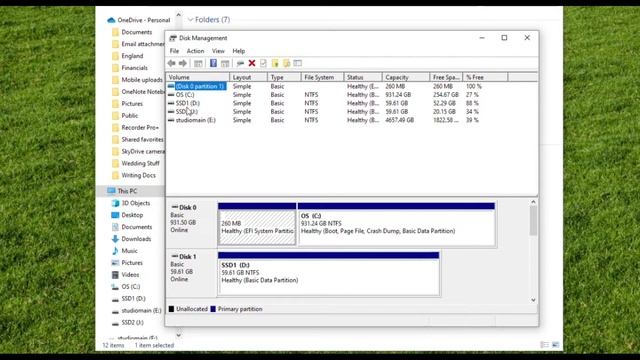Sort by the % Free column header
This screenshot has width=640, height=360.
pos(485,77)
